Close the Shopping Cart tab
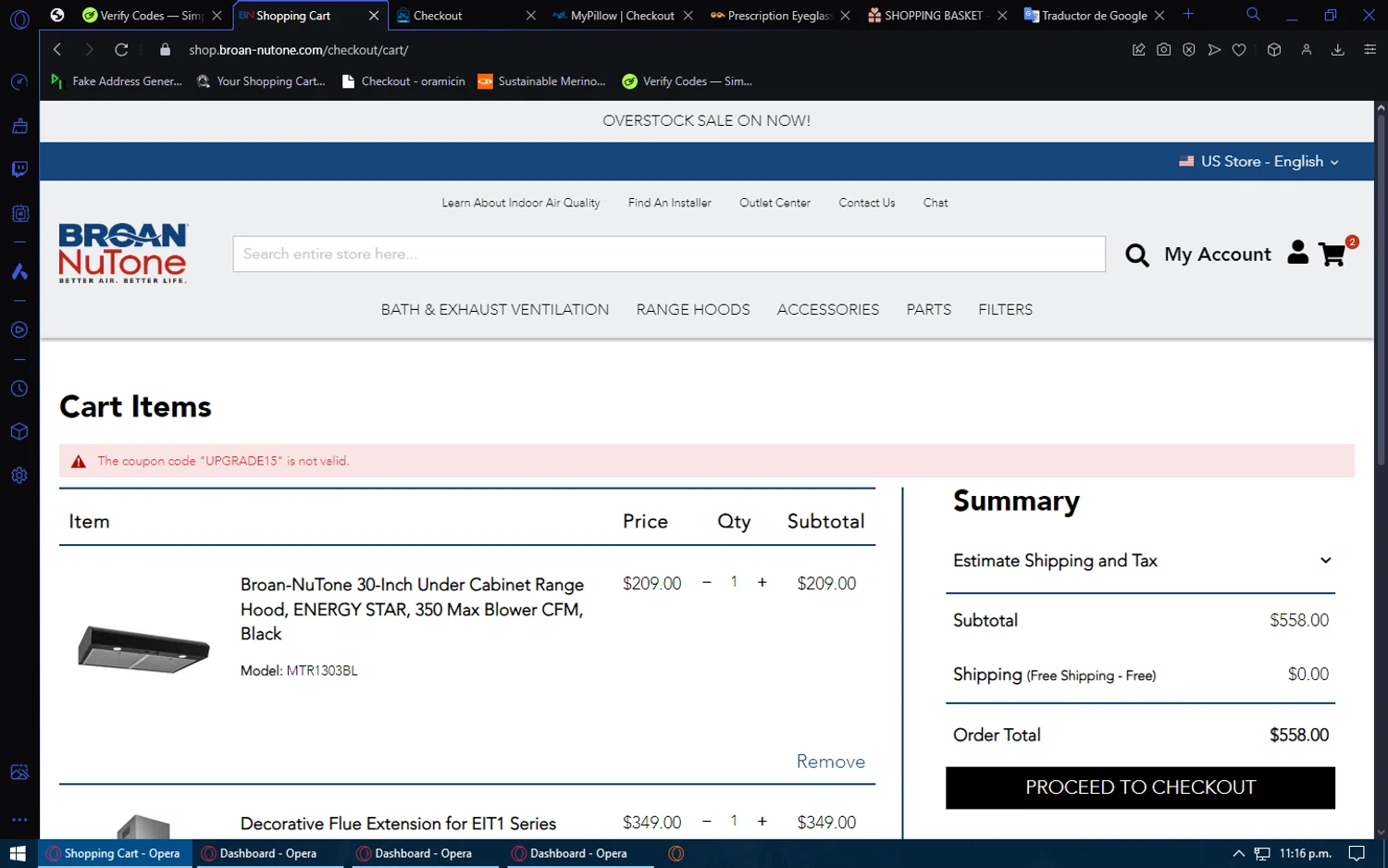1388x868 pixels. coord(374,16)
